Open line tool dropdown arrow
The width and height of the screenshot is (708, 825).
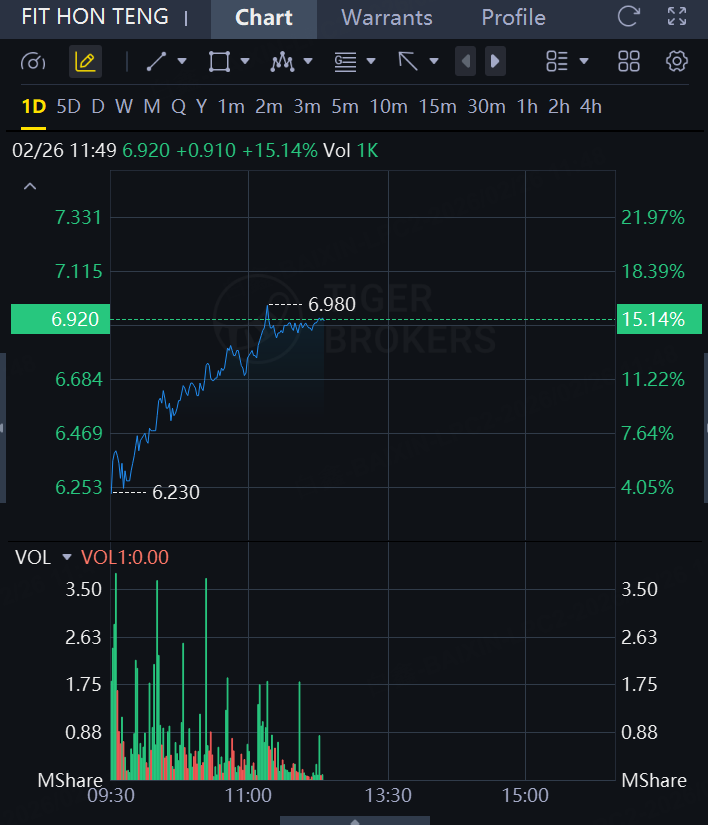pyautogui.click(x=182, y=62)
